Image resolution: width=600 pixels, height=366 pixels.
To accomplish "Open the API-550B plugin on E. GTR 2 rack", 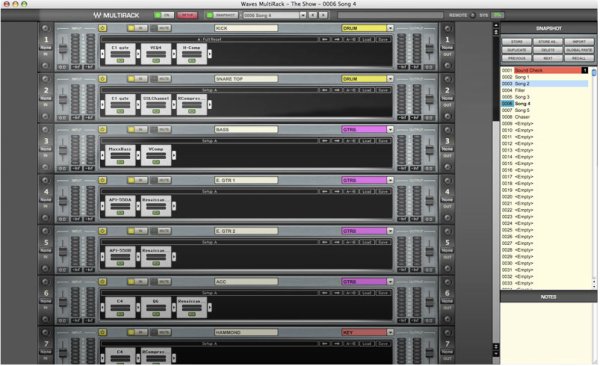I will [x=120, y=257].
